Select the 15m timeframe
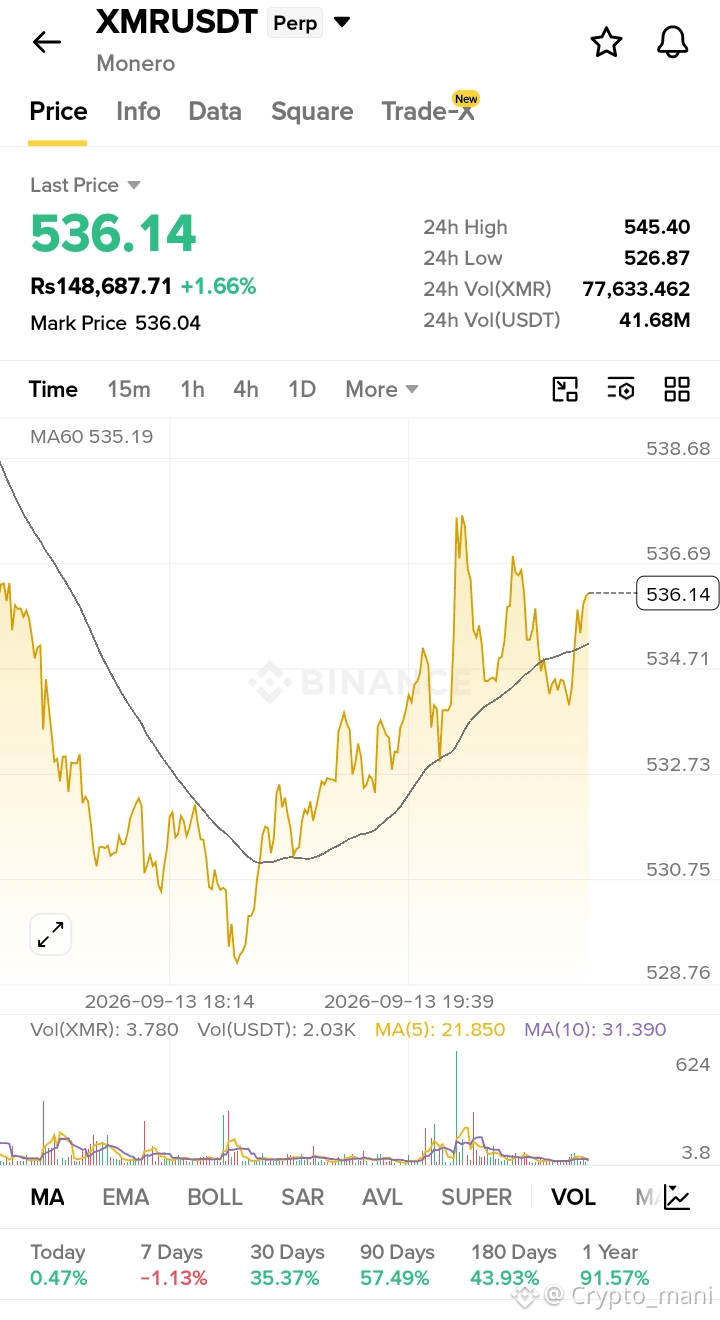 tap(129, 389)
